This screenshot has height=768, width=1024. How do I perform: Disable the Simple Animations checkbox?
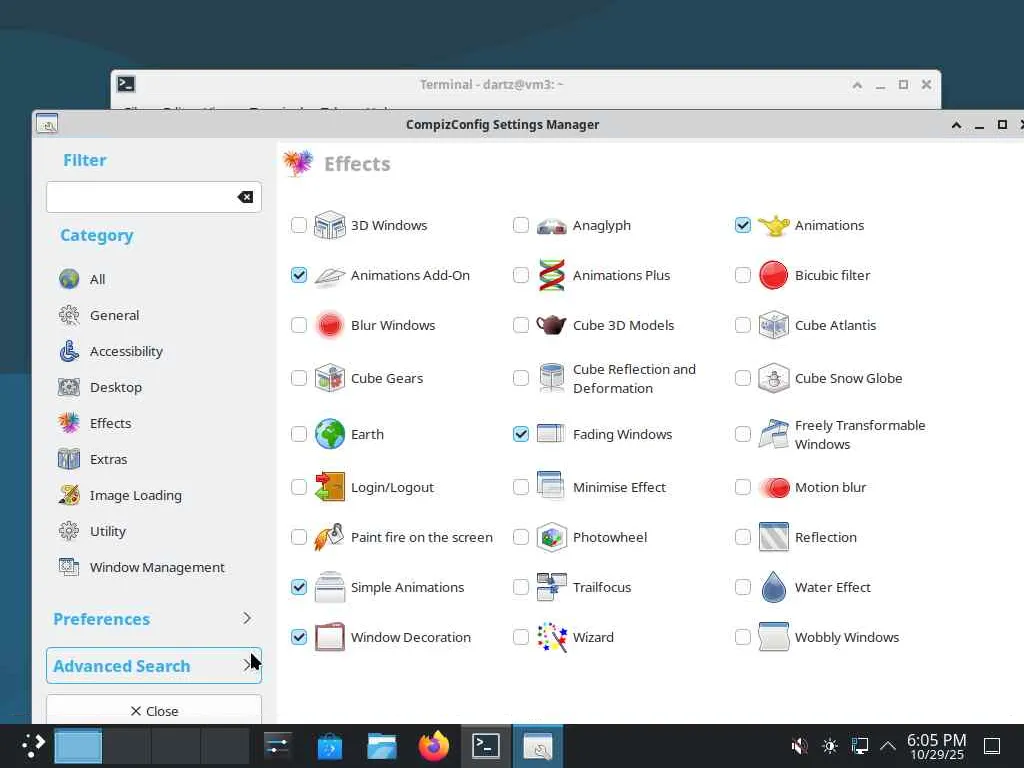tap(298, 587)
